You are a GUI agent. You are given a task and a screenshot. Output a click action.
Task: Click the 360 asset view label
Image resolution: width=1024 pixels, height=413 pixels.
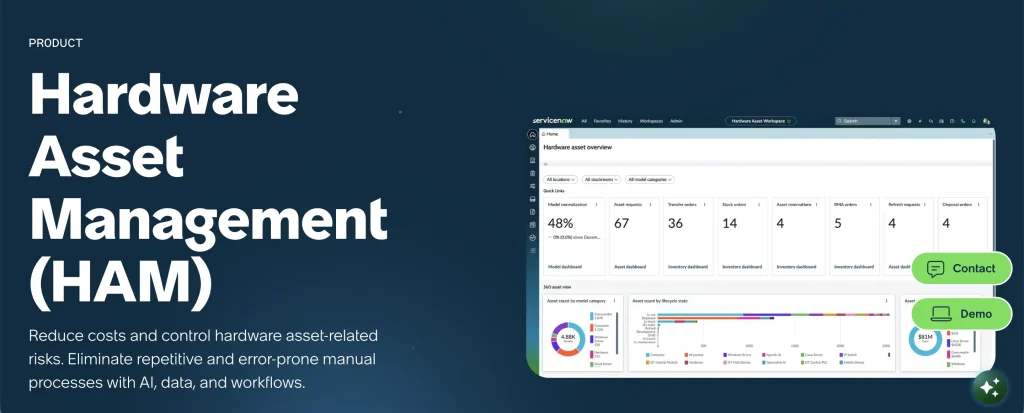click(556, 287)
